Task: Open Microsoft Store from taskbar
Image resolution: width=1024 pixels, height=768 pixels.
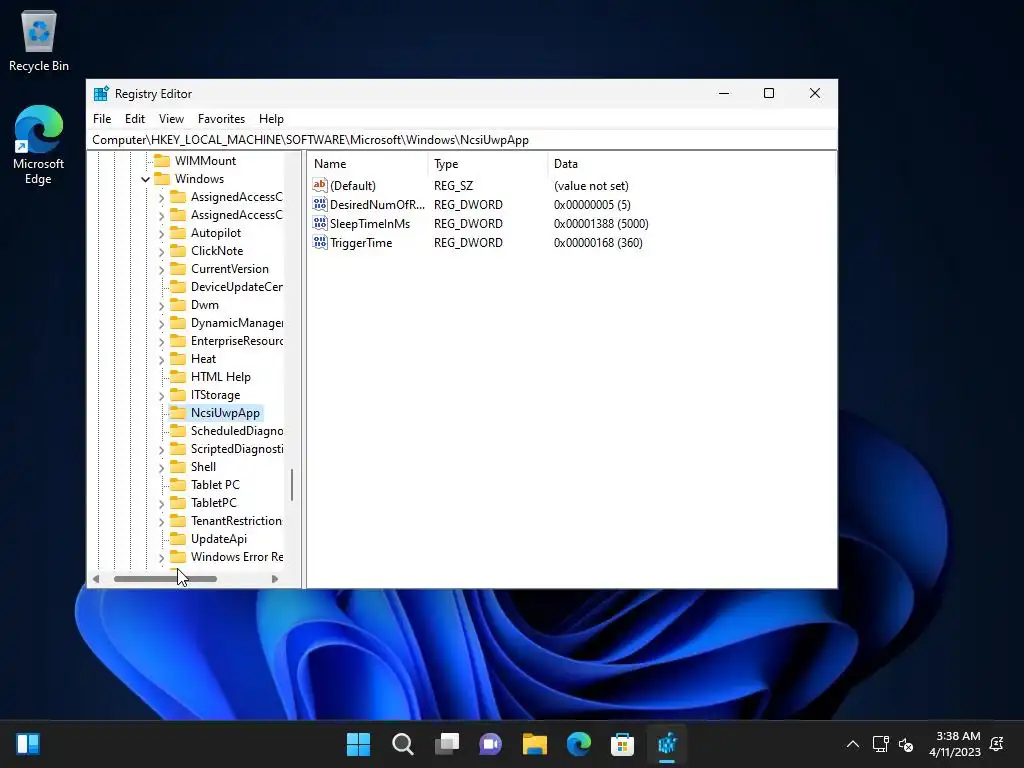Action: (622, 744)
